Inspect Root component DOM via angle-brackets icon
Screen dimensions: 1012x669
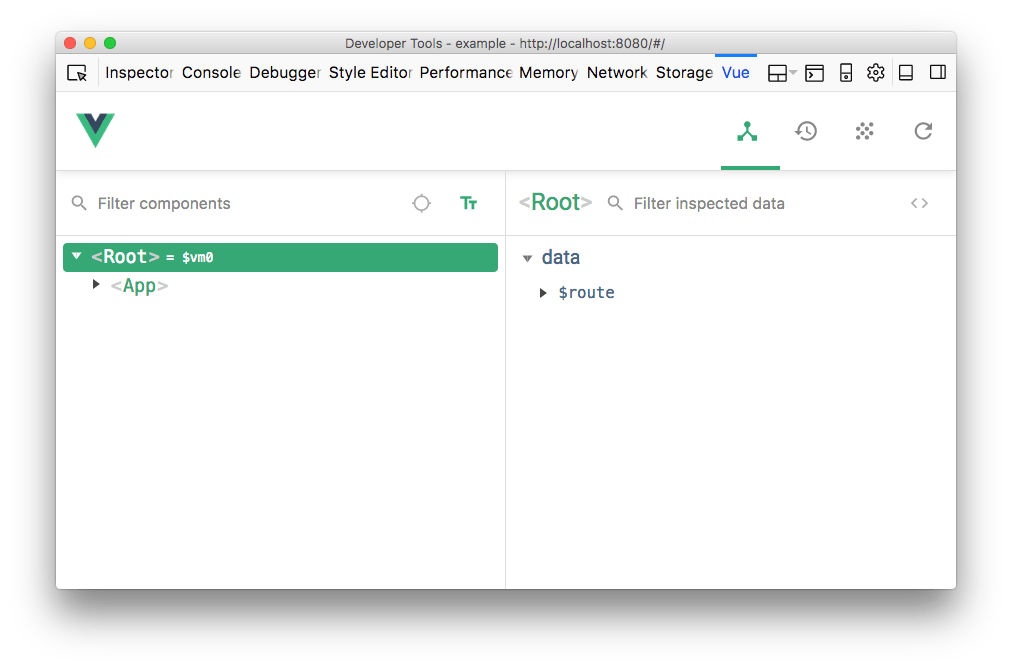pyautogui.click(x=919, y=203)
